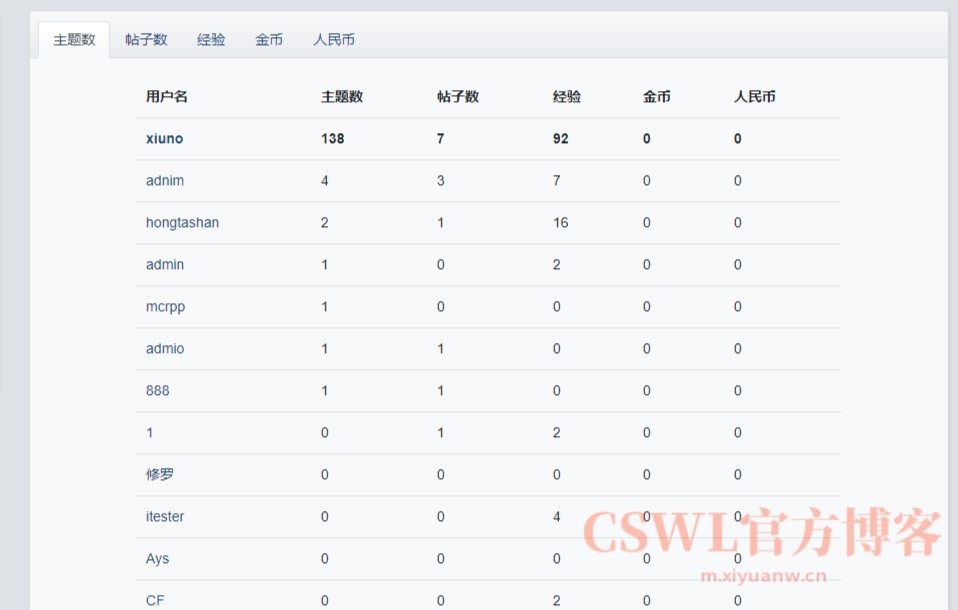Open Ays user profile

[x=157, y=559]
